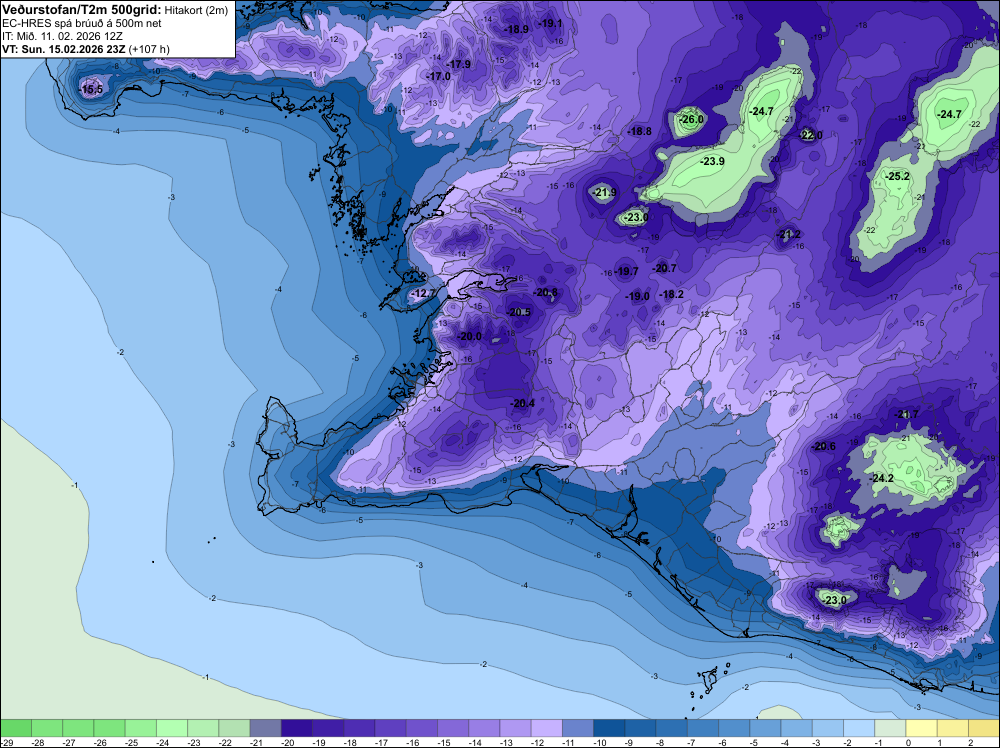Click the bold "-21.9" temperature label
This screenshot has width=1000, height=748.
pos(603,192)
